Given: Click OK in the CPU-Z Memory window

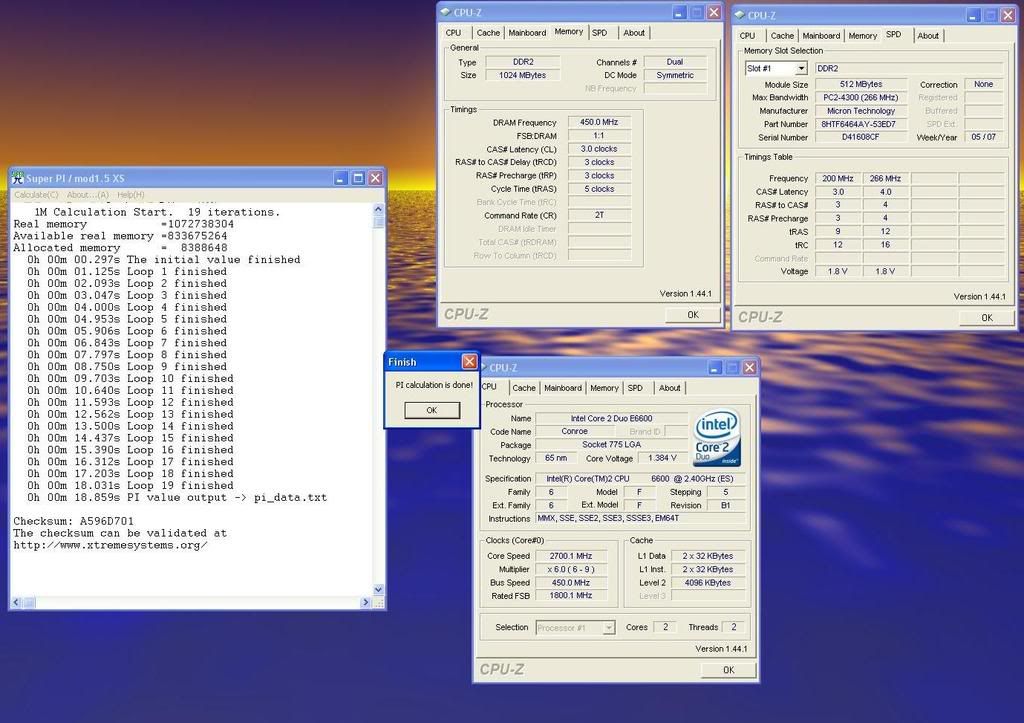Looking at the screenshot, I should (x=692, y=314).
